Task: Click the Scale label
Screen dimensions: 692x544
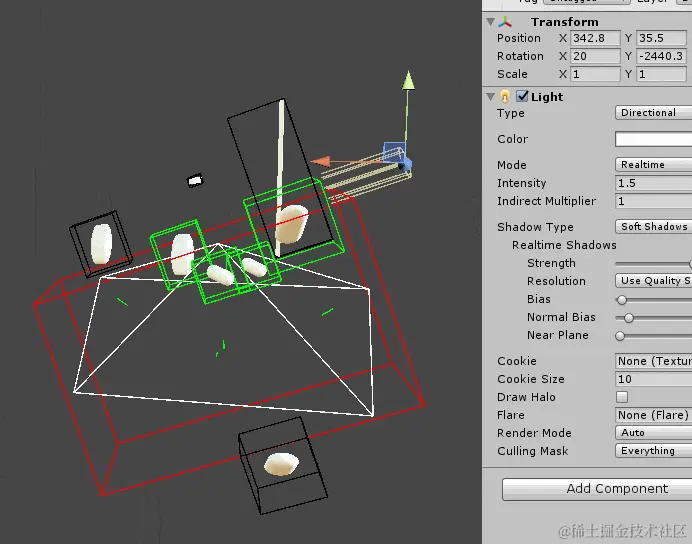Action: pyautogui.click(x=512, y=74)
